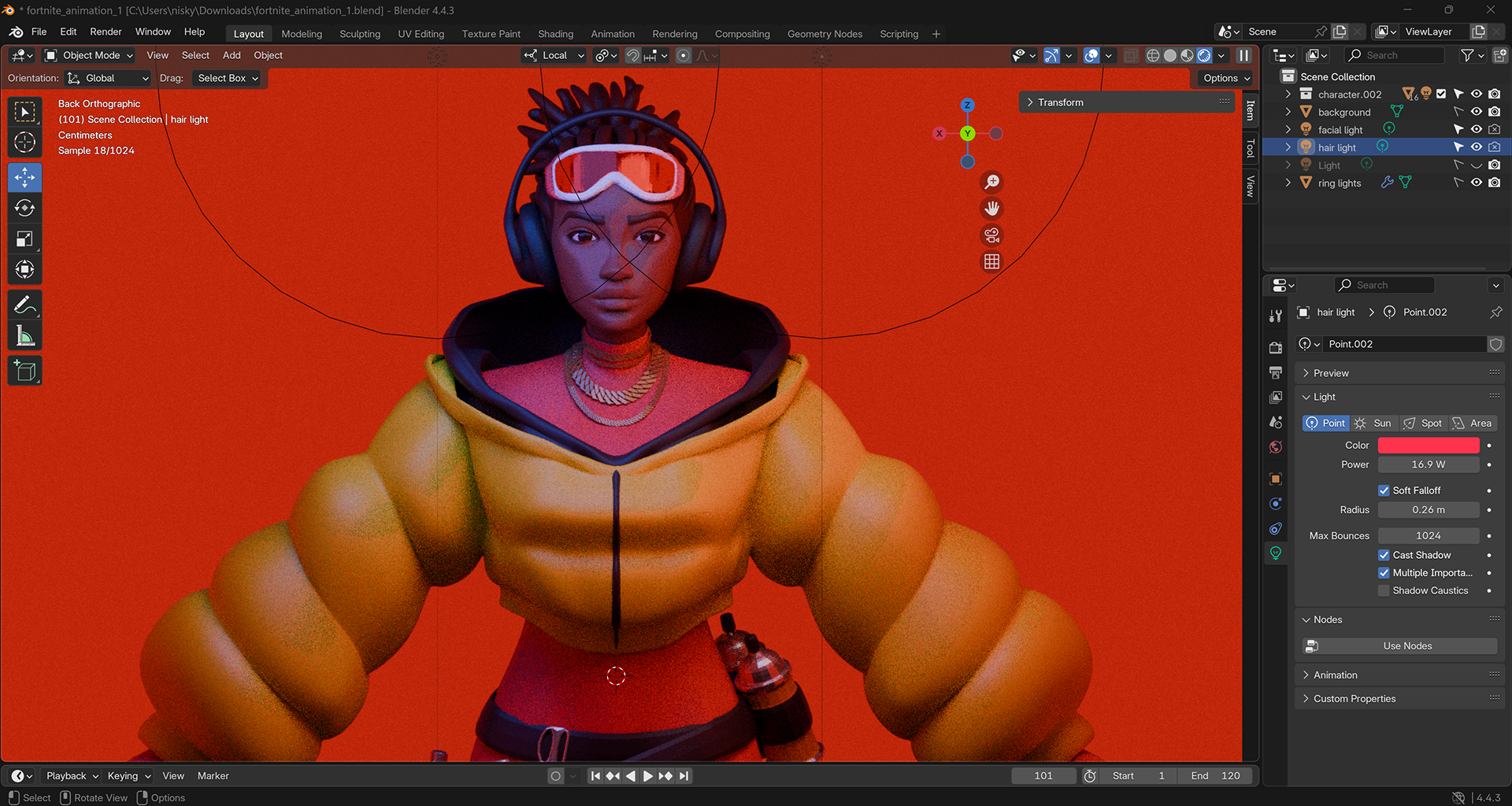Set light type to Spot
This screenshot has height=806, width=1512.
(1424, 423)
